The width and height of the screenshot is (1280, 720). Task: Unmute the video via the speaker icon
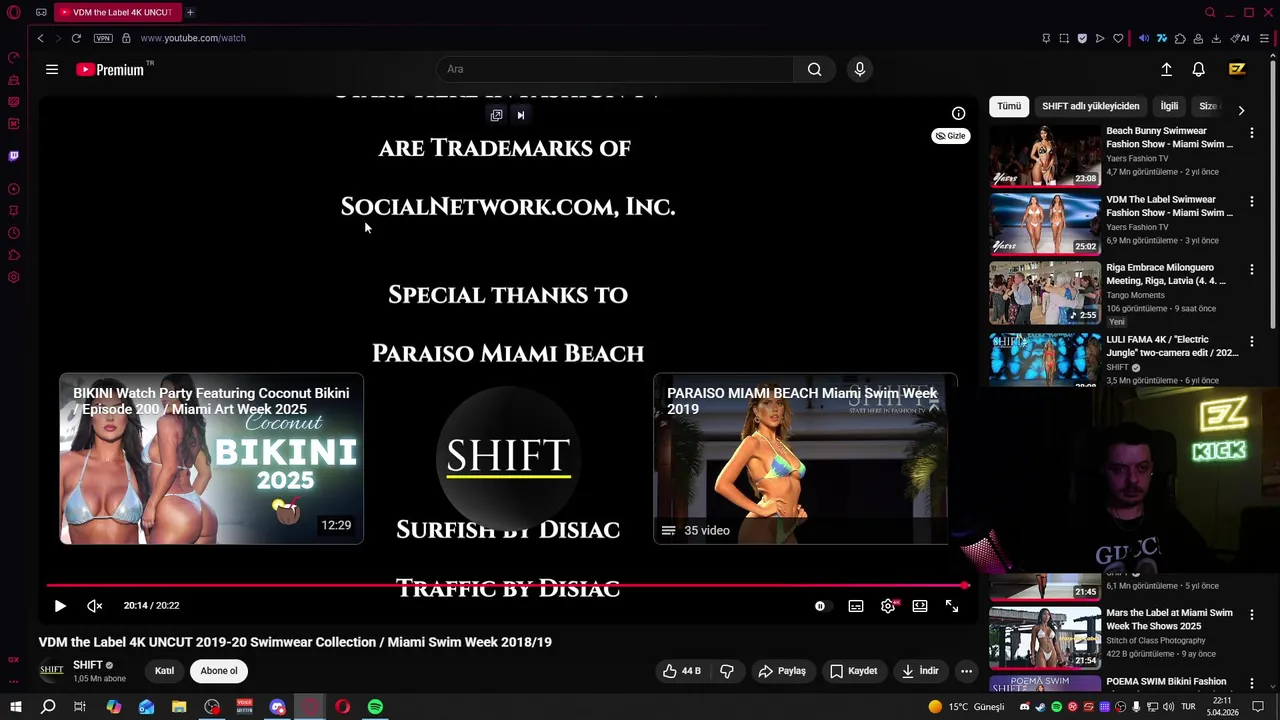[95, 606]
